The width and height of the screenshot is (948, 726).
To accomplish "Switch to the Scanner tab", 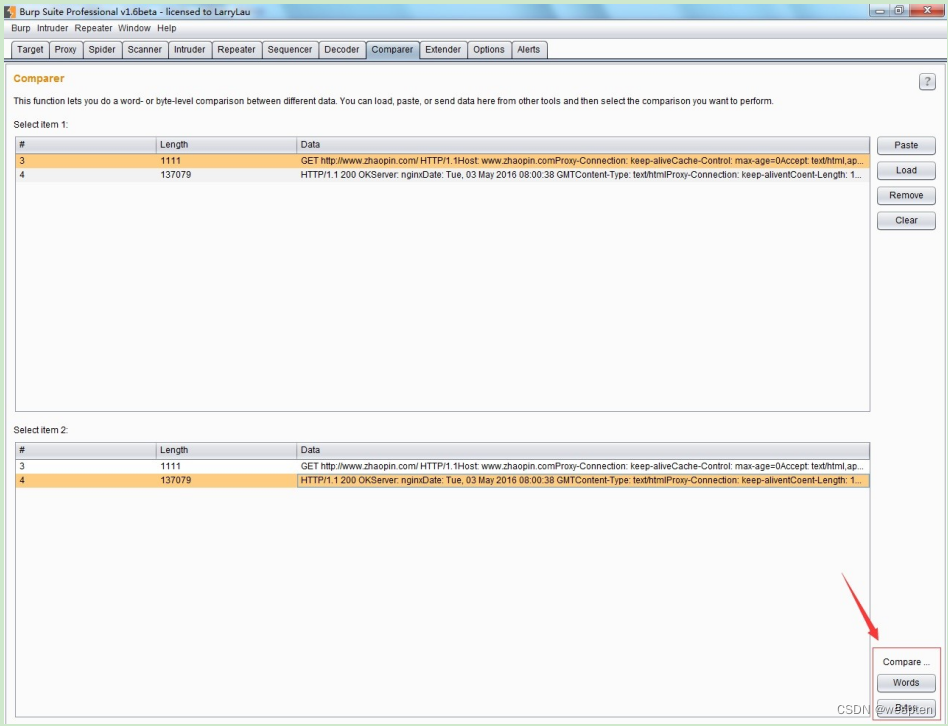I will click(144, 50).
